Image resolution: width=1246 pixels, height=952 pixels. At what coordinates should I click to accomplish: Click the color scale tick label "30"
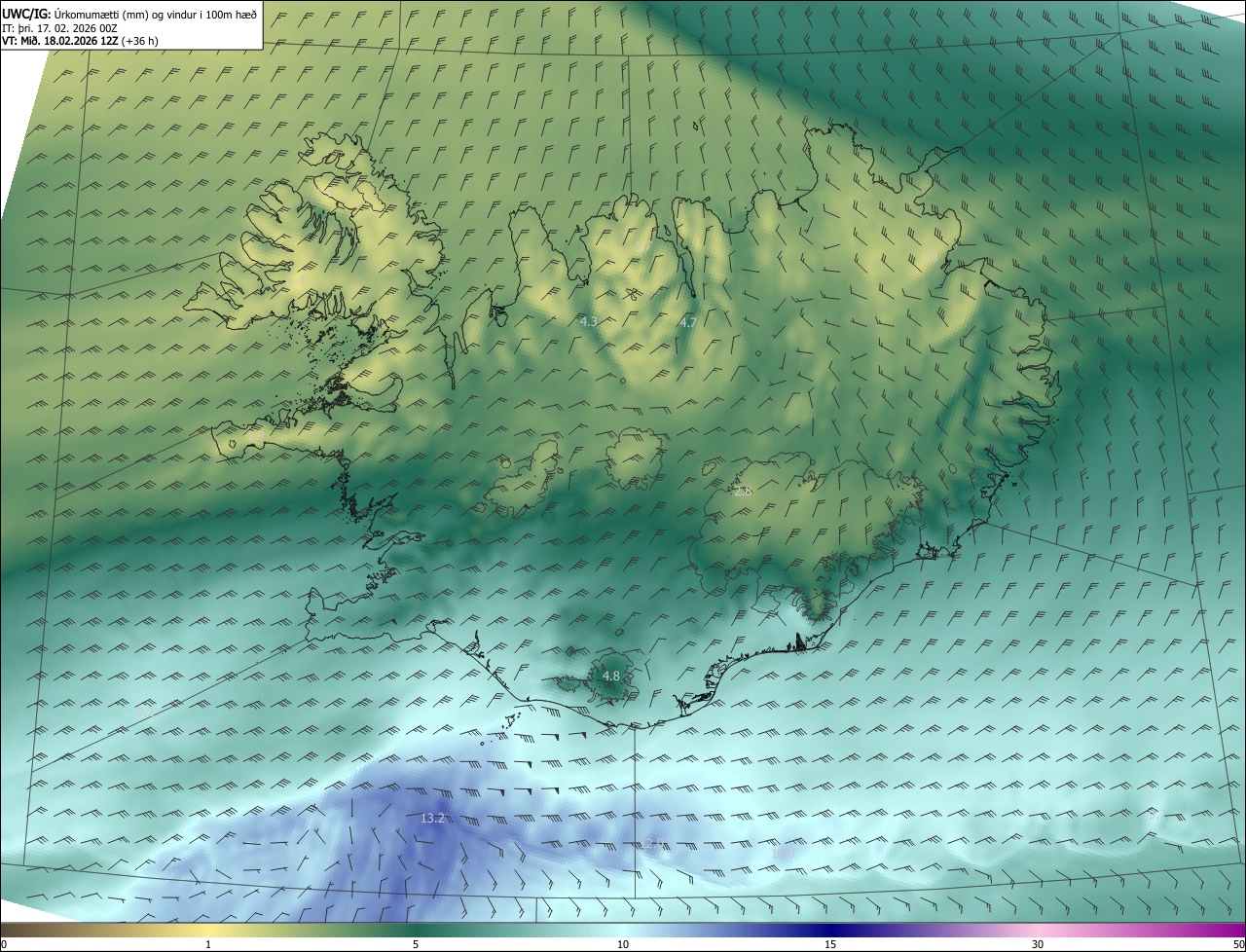[1038, 944]
